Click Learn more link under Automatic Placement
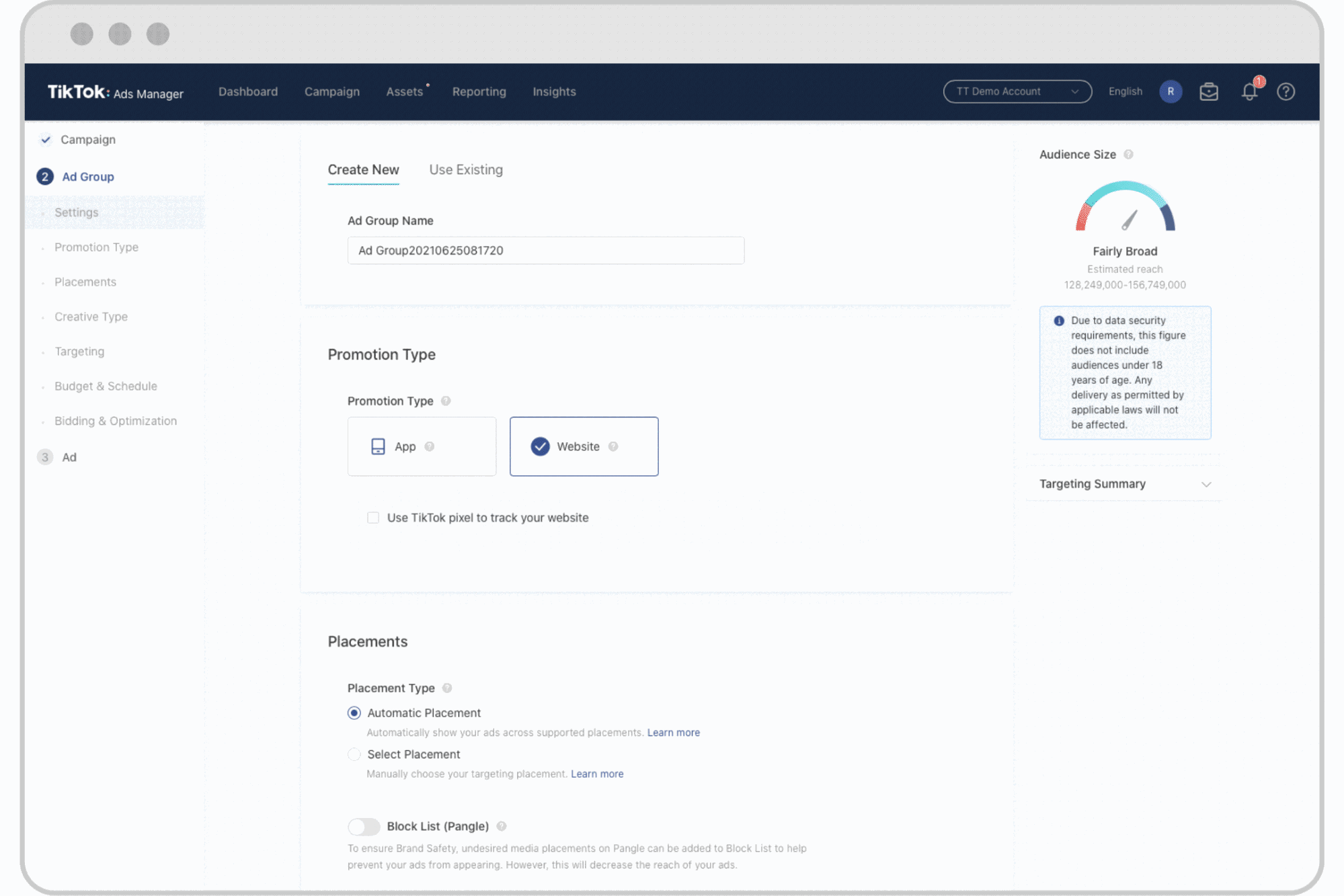 pos(673,733)
